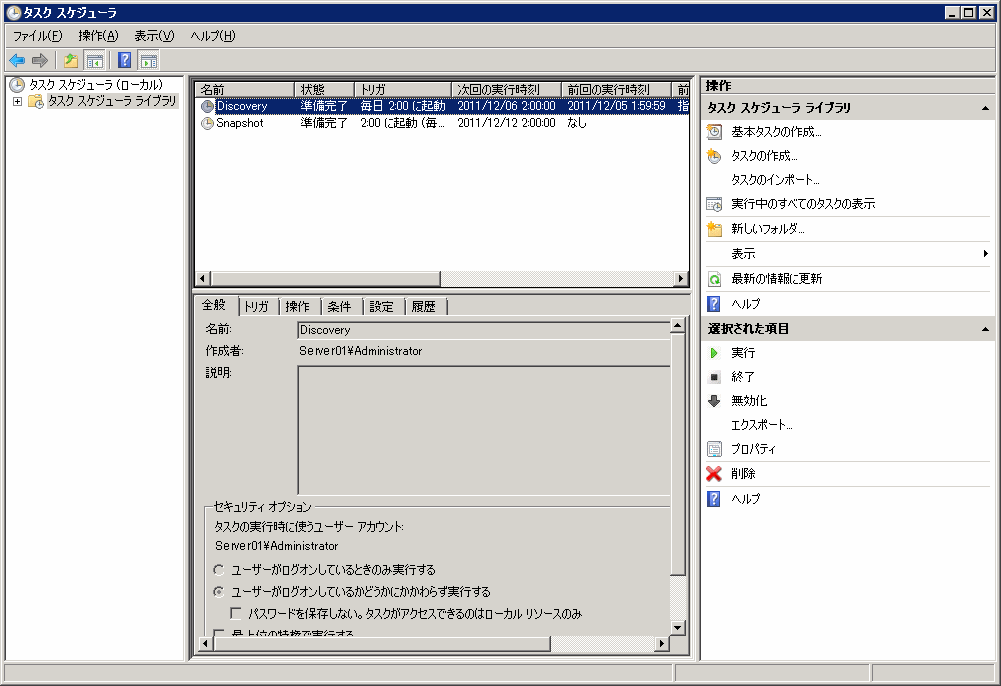The image size is (1001, 686).
Task: Click the green 実行 run icon
Action: tap(714, 353)
